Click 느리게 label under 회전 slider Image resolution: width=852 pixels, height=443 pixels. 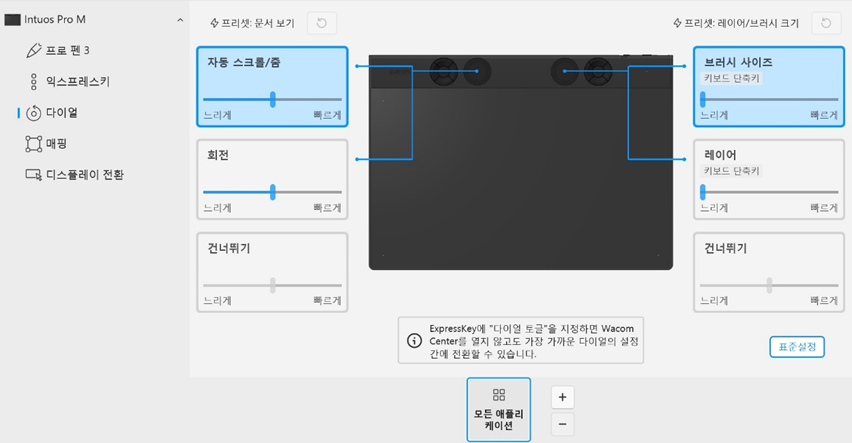pyautogui.click(x=217, y=208)
